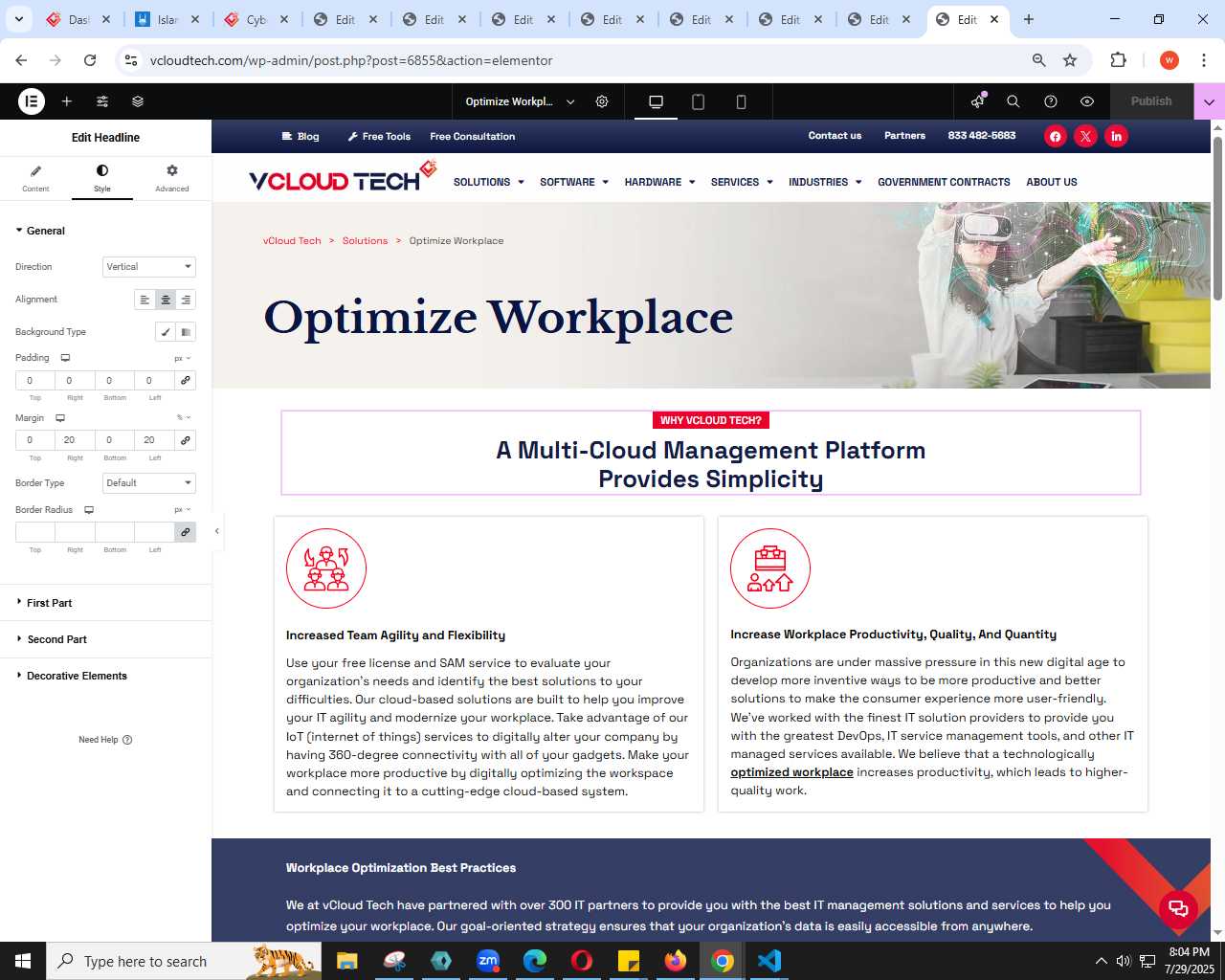Open the live chat bubble
Viewport: 1225px width, 980px height.
[x=1178, y=908]
